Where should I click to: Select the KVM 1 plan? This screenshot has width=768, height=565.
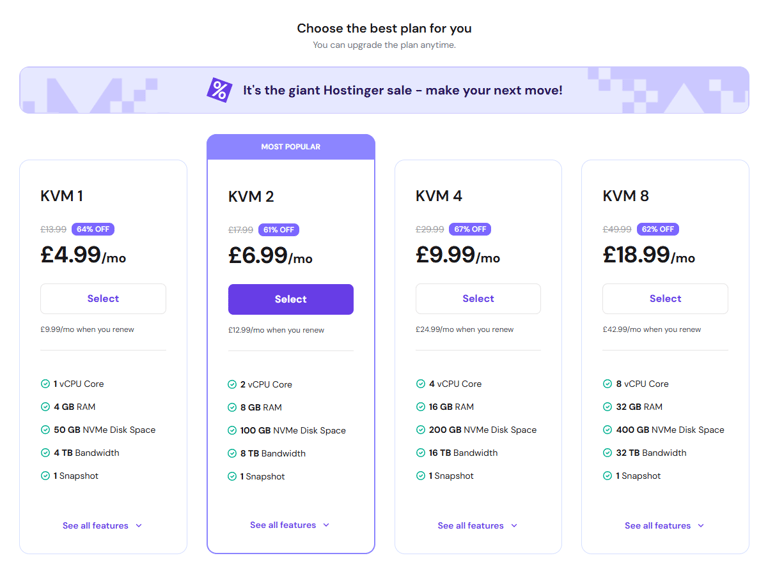103,299
